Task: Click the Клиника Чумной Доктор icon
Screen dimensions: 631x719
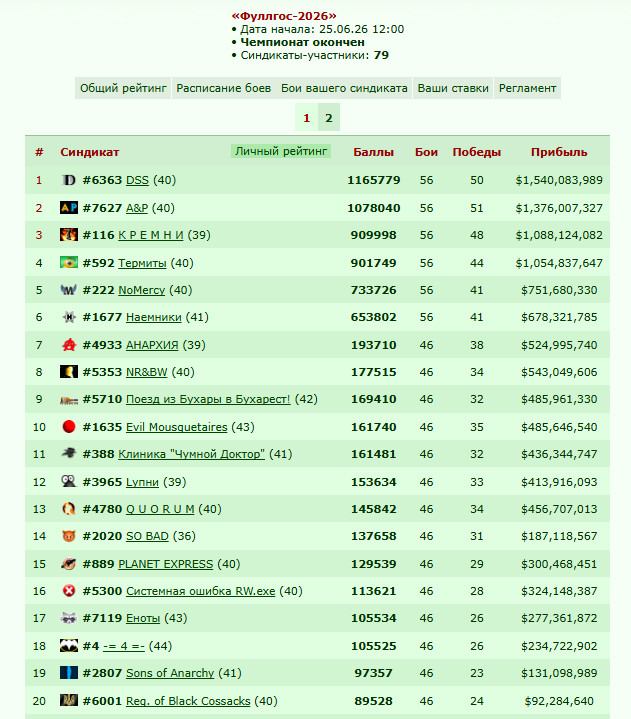Action: click(69, 454)
